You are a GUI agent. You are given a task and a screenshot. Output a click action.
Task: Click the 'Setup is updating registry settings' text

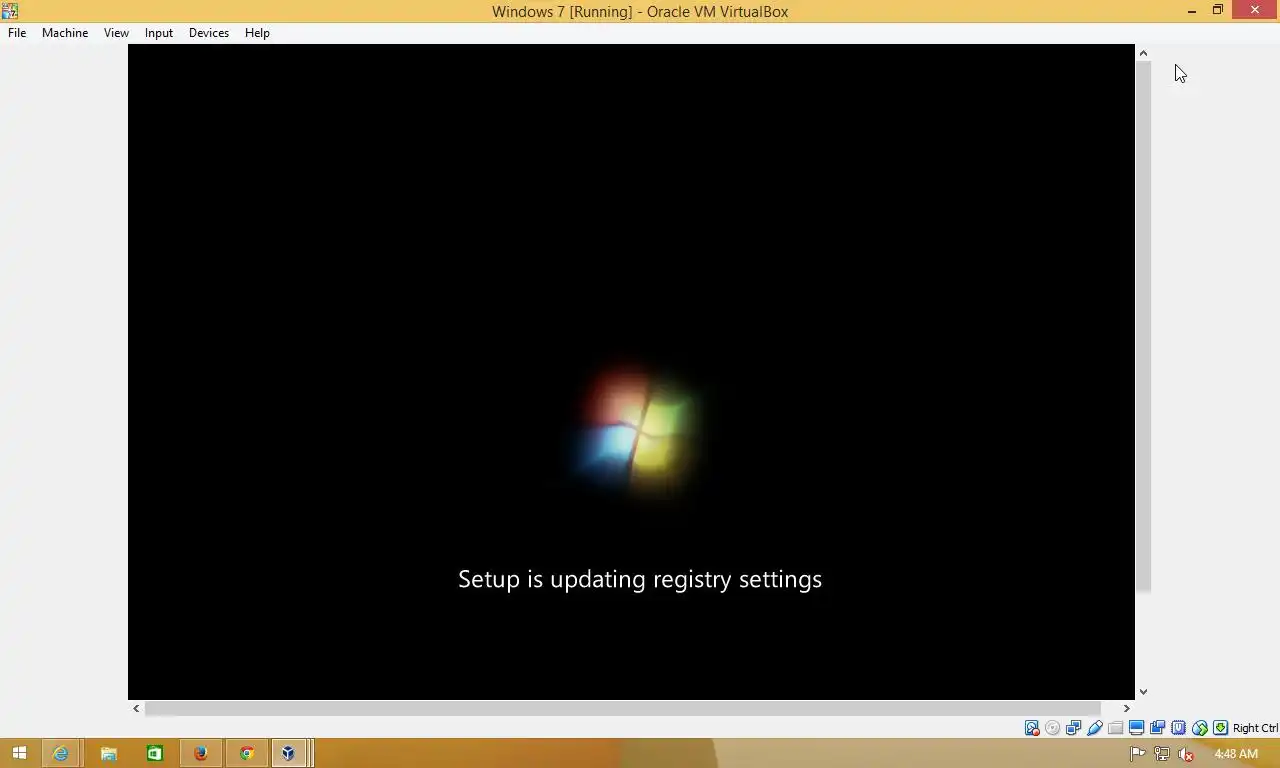[640, 579]
